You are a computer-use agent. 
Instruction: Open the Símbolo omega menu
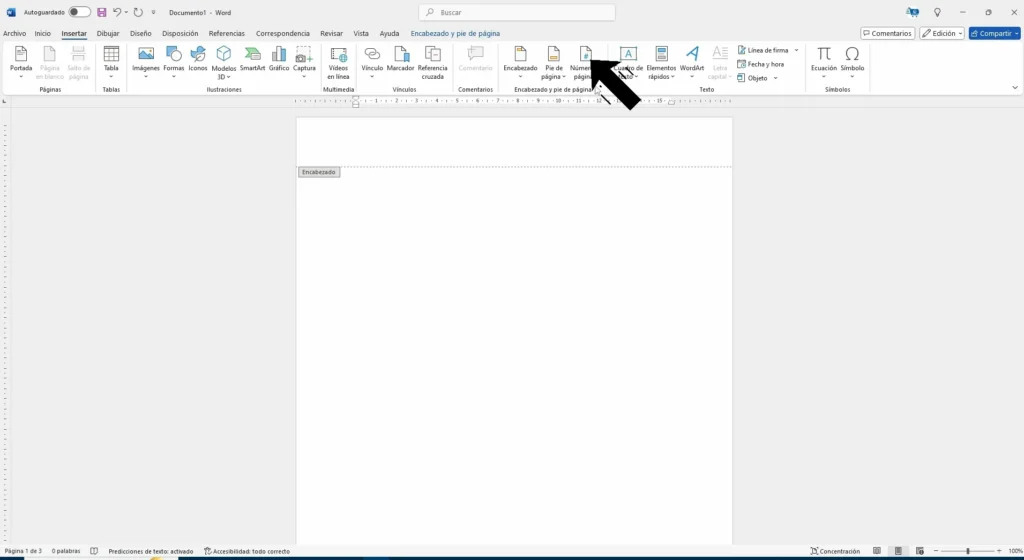pos(852,62)
